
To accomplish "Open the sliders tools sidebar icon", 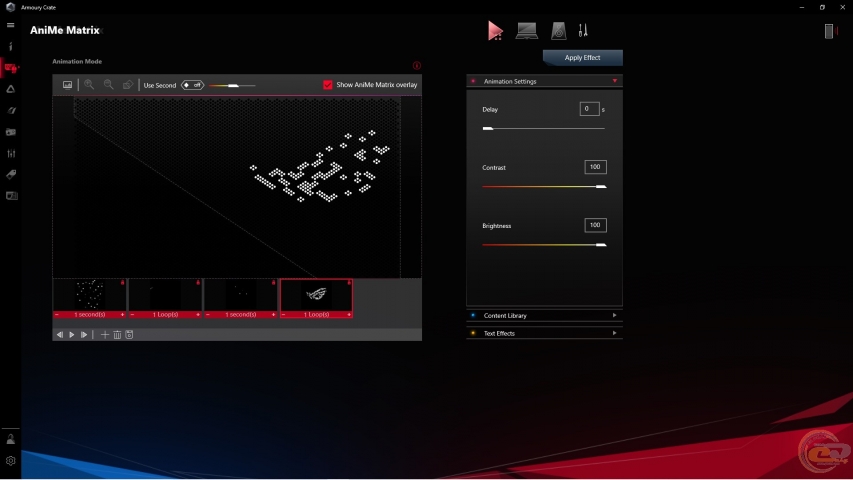I will coord(11,153).
